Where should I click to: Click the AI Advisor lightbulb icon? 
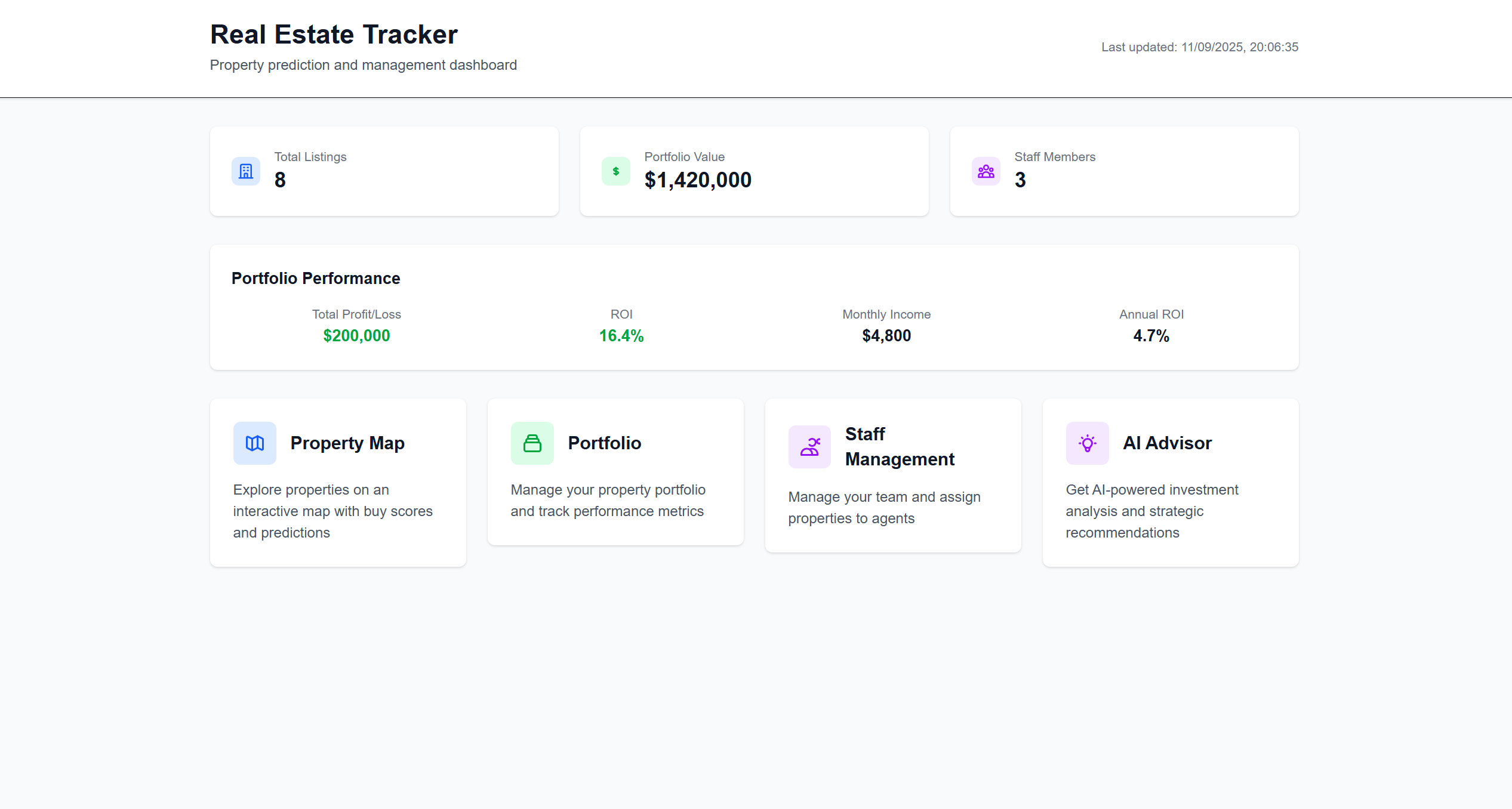[1086, 443]
